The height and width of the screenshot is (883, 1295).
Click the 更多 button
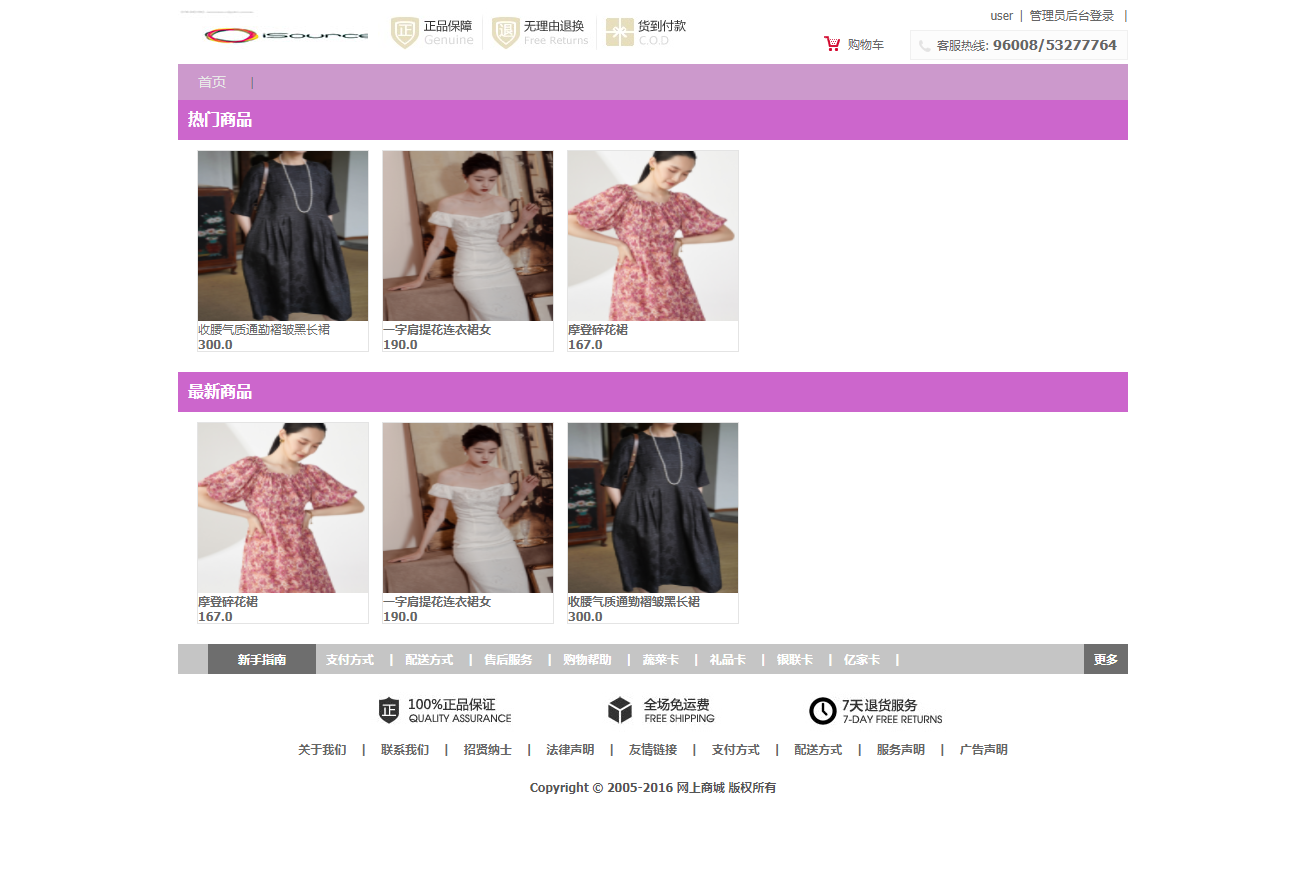point(1105,660)
